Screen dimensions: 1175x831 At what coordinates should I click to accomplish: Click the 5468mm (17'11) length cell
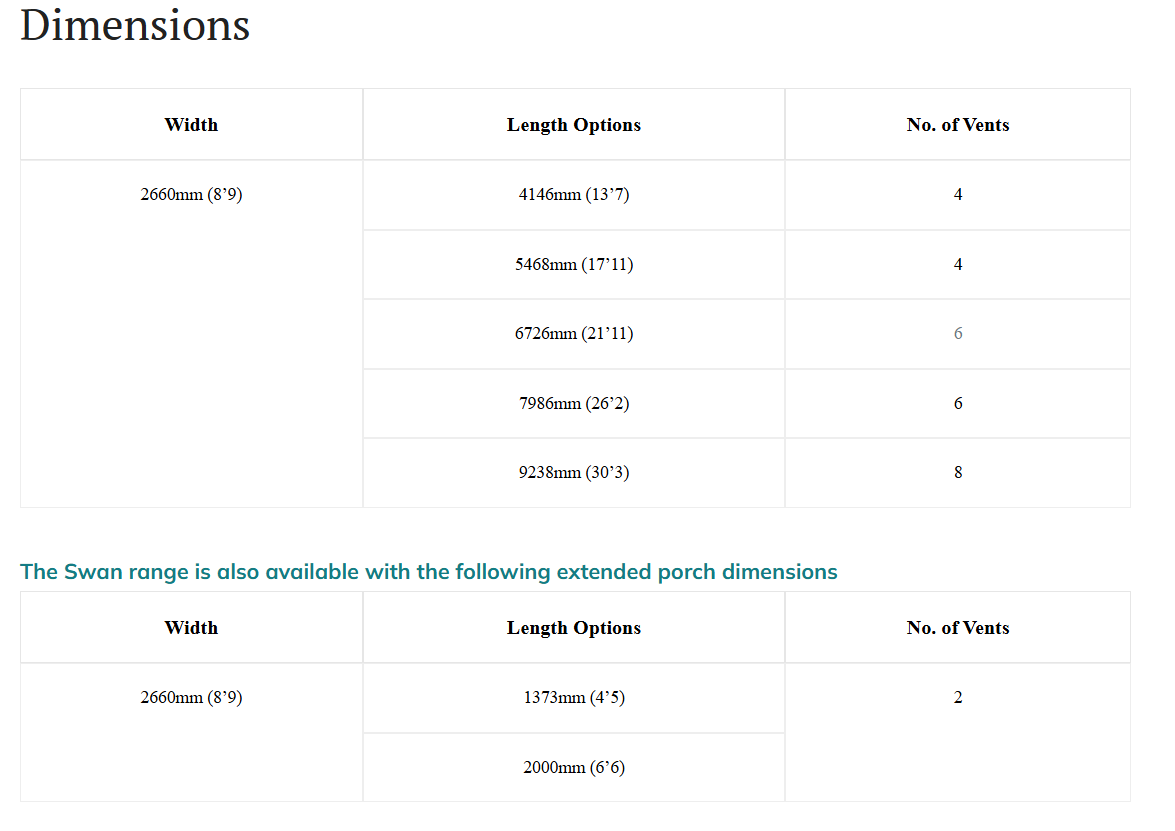pyautogui.click(x=574, y=265)
